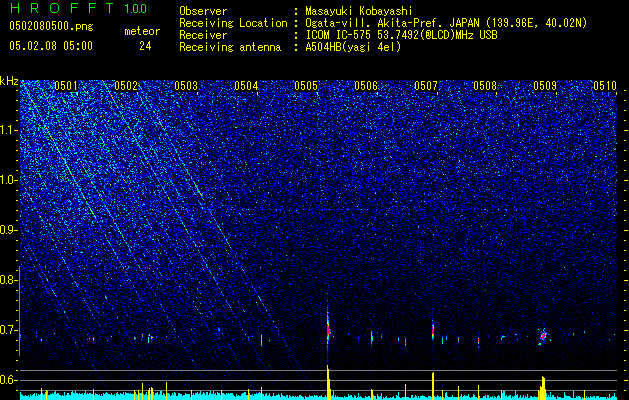The image size is (629, 400).
Task: Click antenna text A504HB(yagi 4el)
Action: point(353,47)
